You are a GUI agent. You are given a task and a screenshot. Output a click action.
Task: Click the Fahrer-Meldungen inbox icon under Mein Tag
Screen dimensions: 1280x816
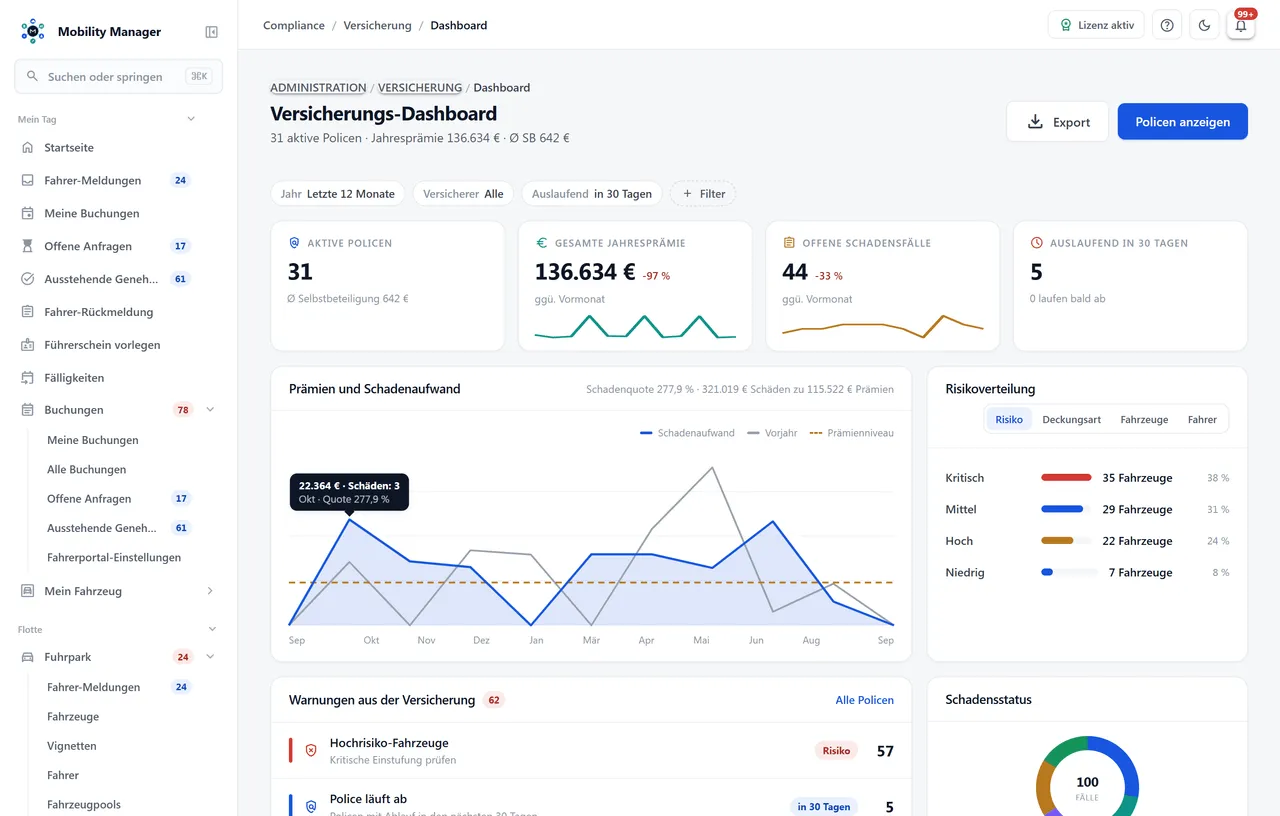[x=28, y=181]
